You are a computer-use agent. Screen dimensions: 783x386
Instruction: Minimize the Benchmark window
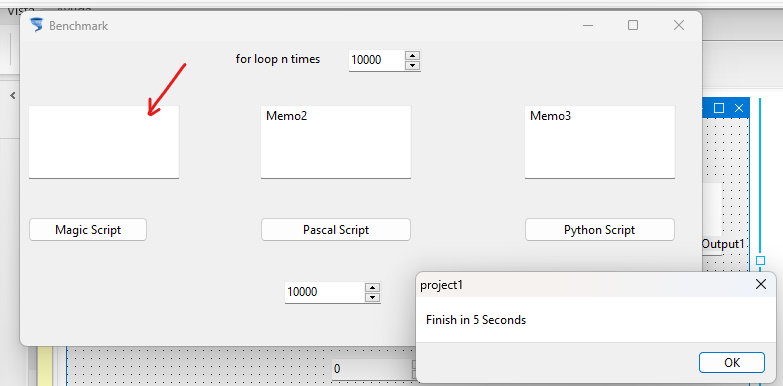588,25
